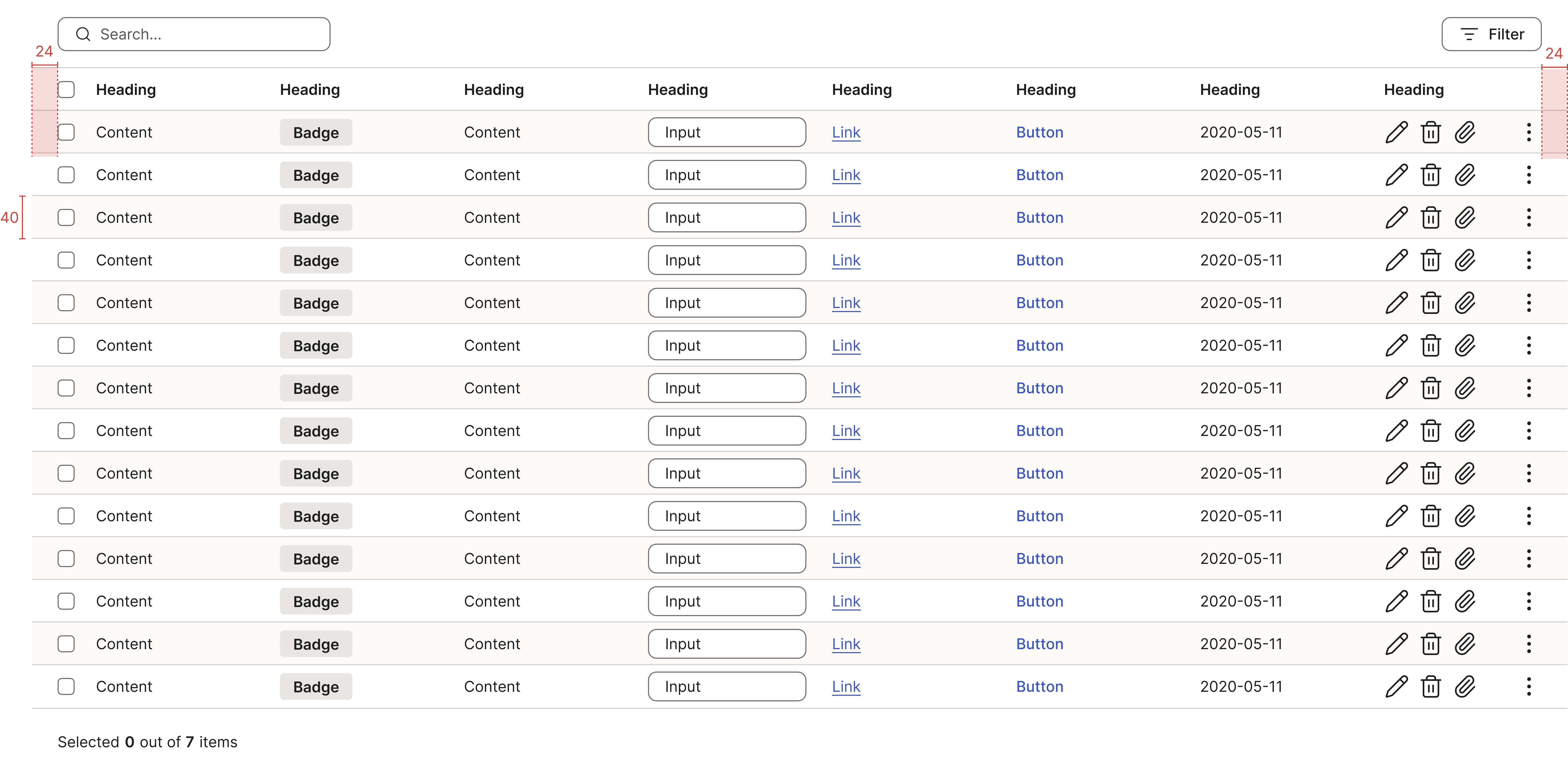
Task: Open the three-dot menu in the second data row
Action: (1529, 175)
